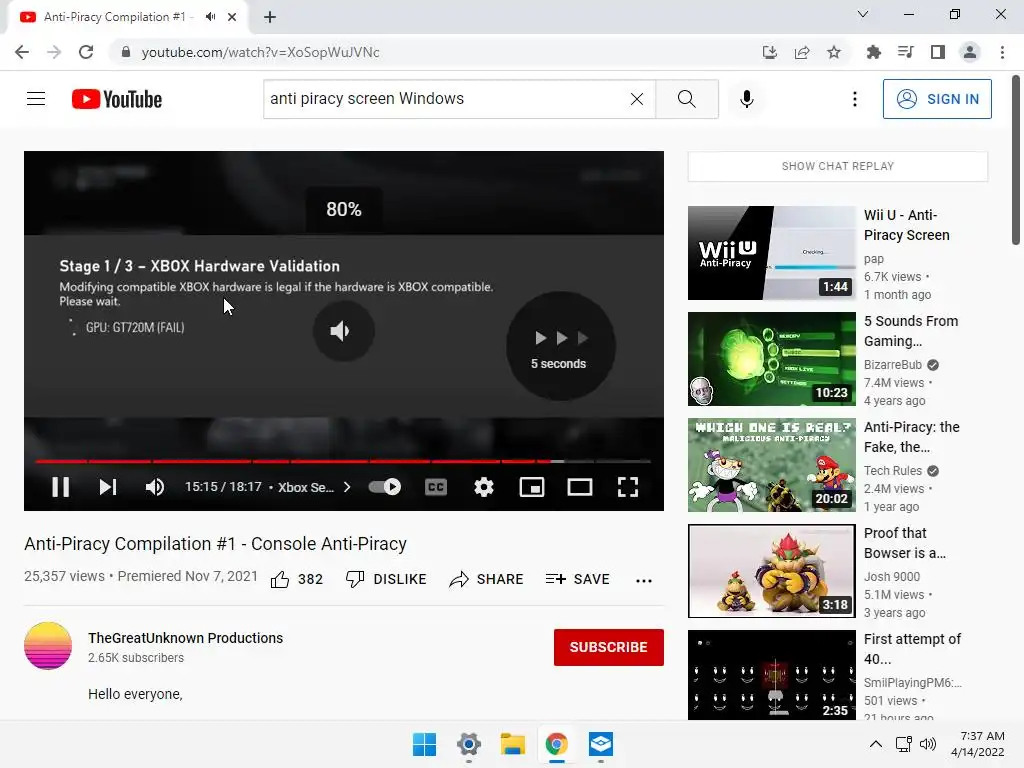Click 'First attempt of 40...' video title
Viewport: 1024px width, 768px height.
point(912,648)
